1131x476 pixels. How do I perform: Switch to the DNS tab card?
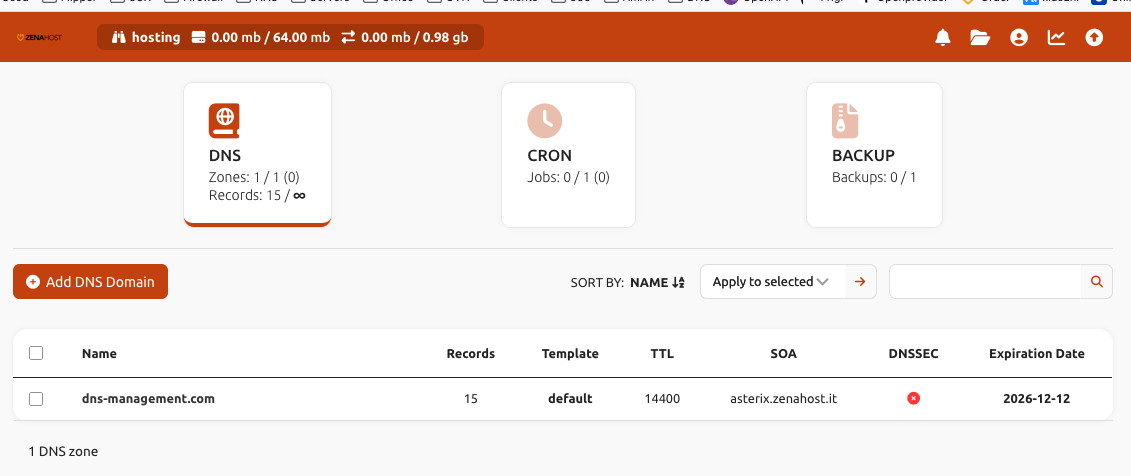click(x=258, y=155)
